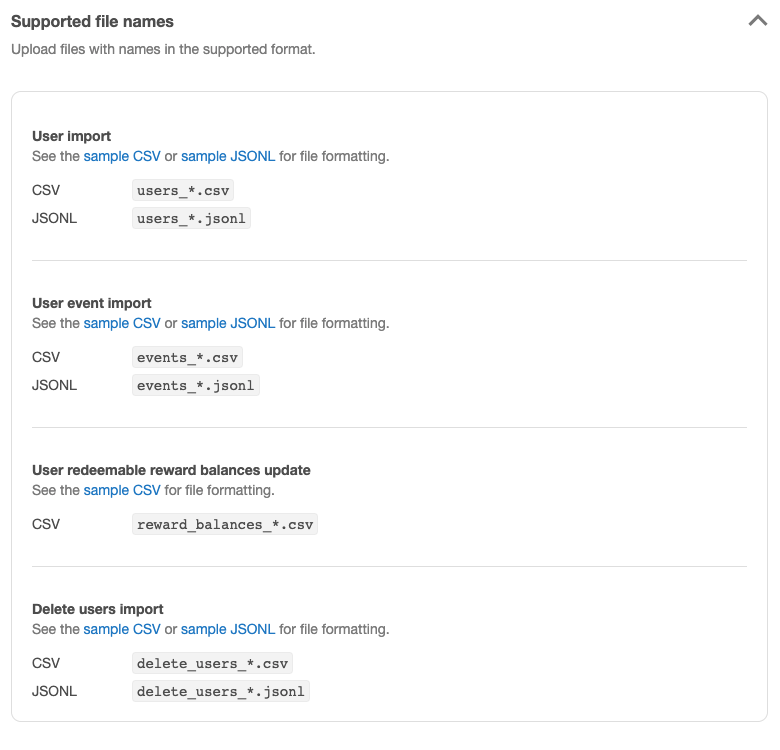This screenshot has height=750, width=780.
Task: Click the Delete users import section title
Action: (x=98, y=609)
